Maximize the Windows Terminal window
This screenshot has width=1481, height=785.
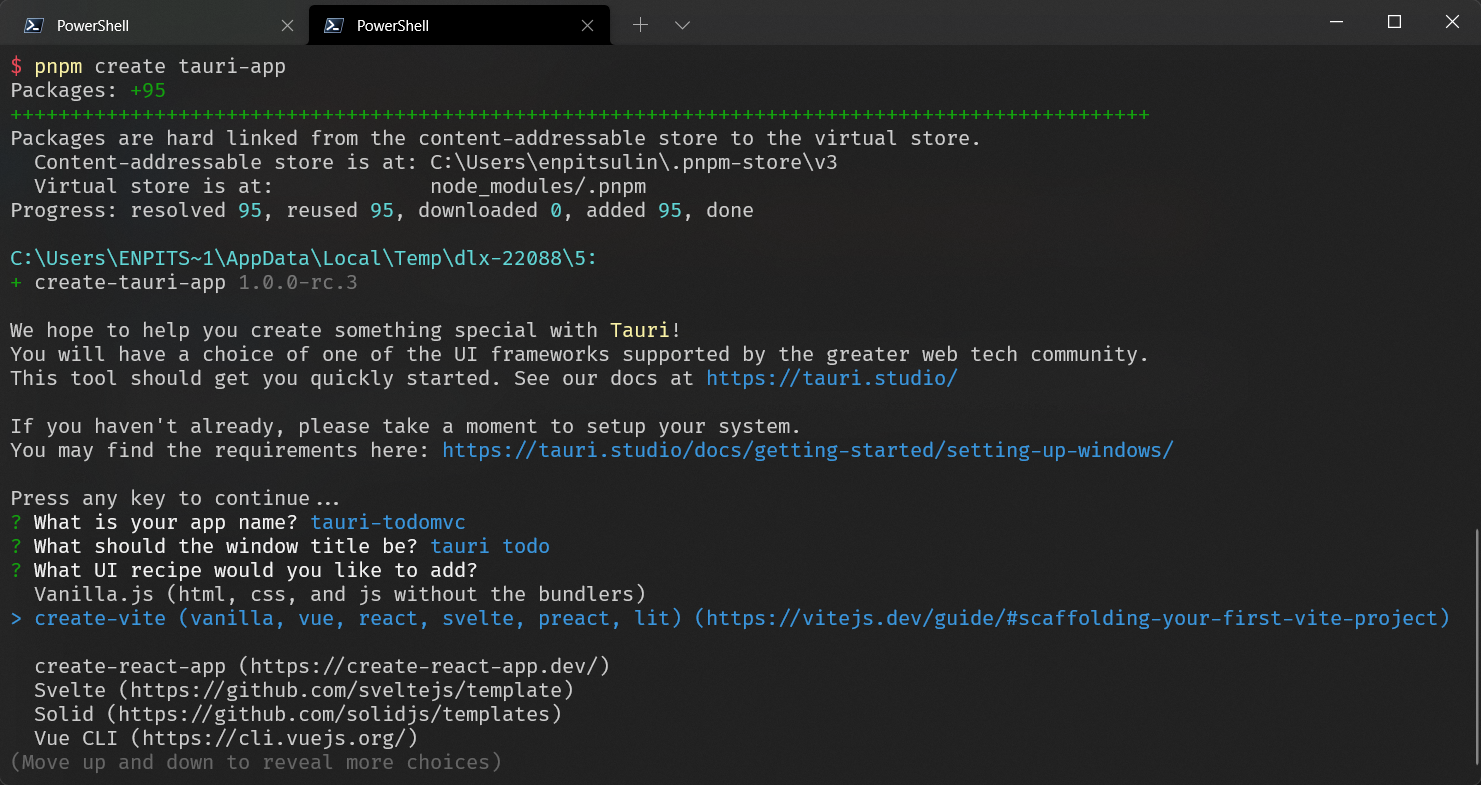coord(1394,22)
